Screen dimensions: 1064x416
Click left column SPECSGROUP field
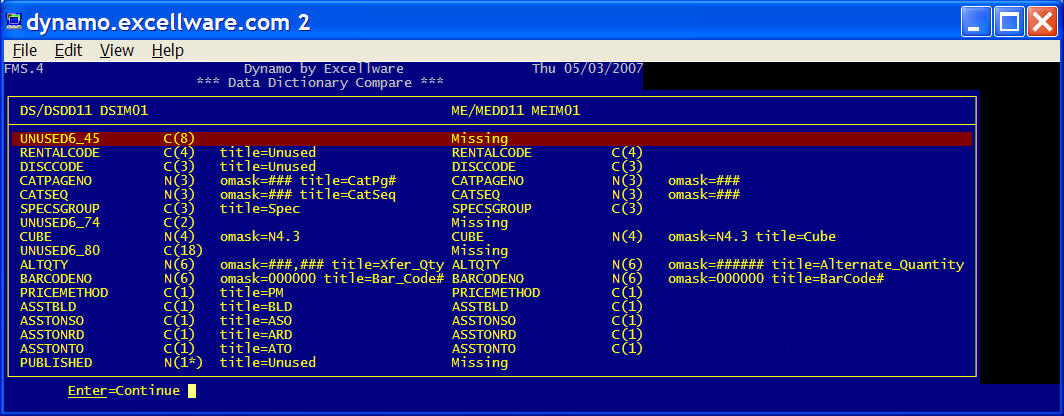60,209
